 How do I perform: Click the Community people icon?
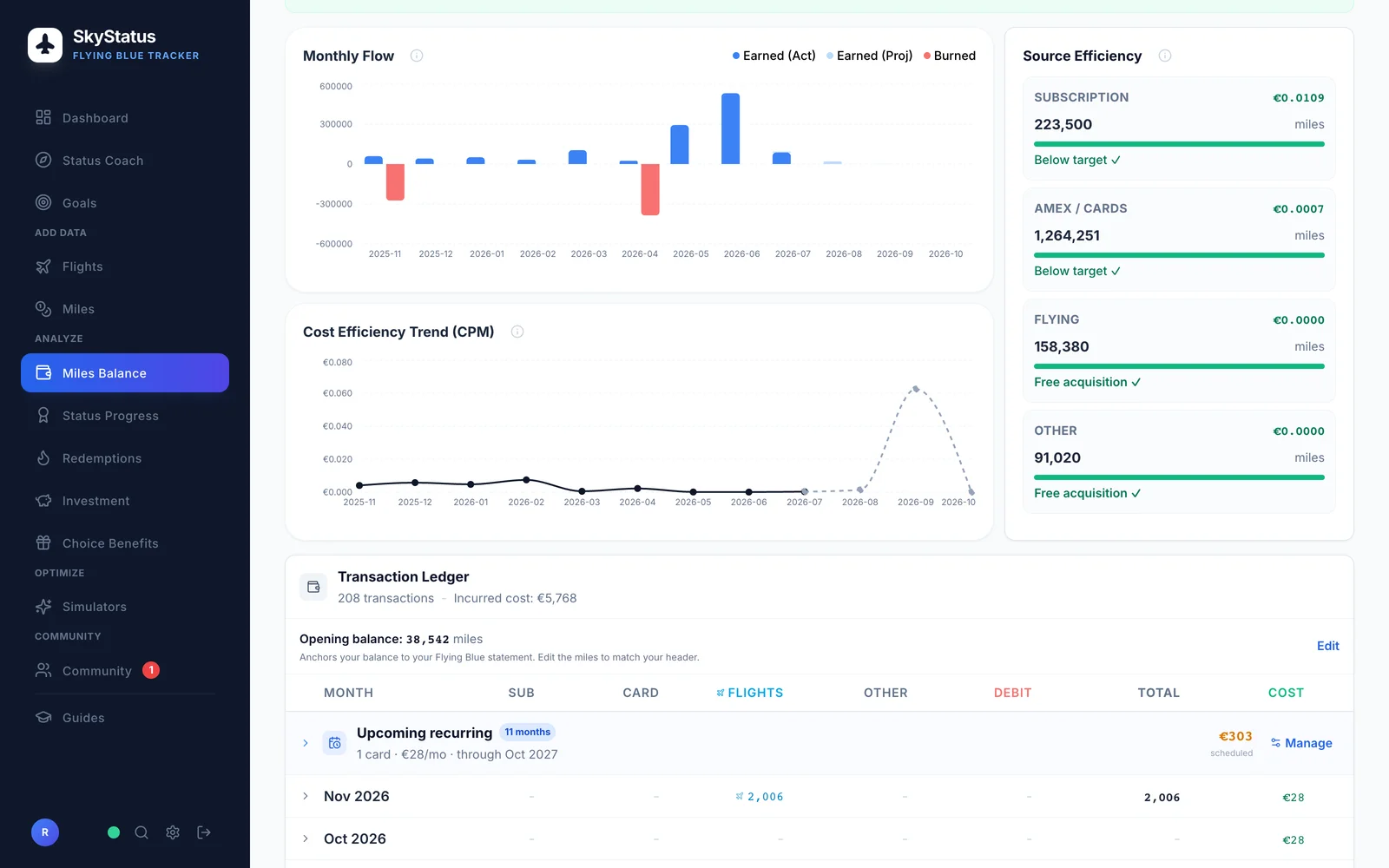(x=43, y=670)
